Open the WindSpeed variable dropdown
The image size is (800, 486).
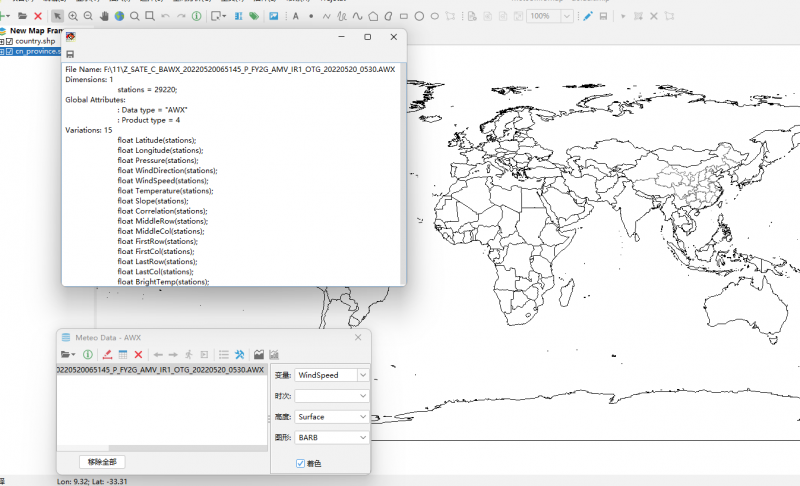coord(362,375)
